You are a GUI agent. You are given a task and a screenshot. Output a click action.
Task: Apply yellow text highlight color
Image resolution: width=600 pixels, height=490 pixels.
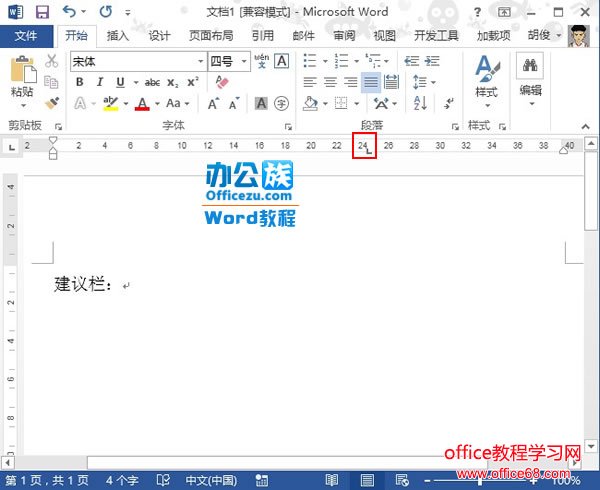[111, 103]
